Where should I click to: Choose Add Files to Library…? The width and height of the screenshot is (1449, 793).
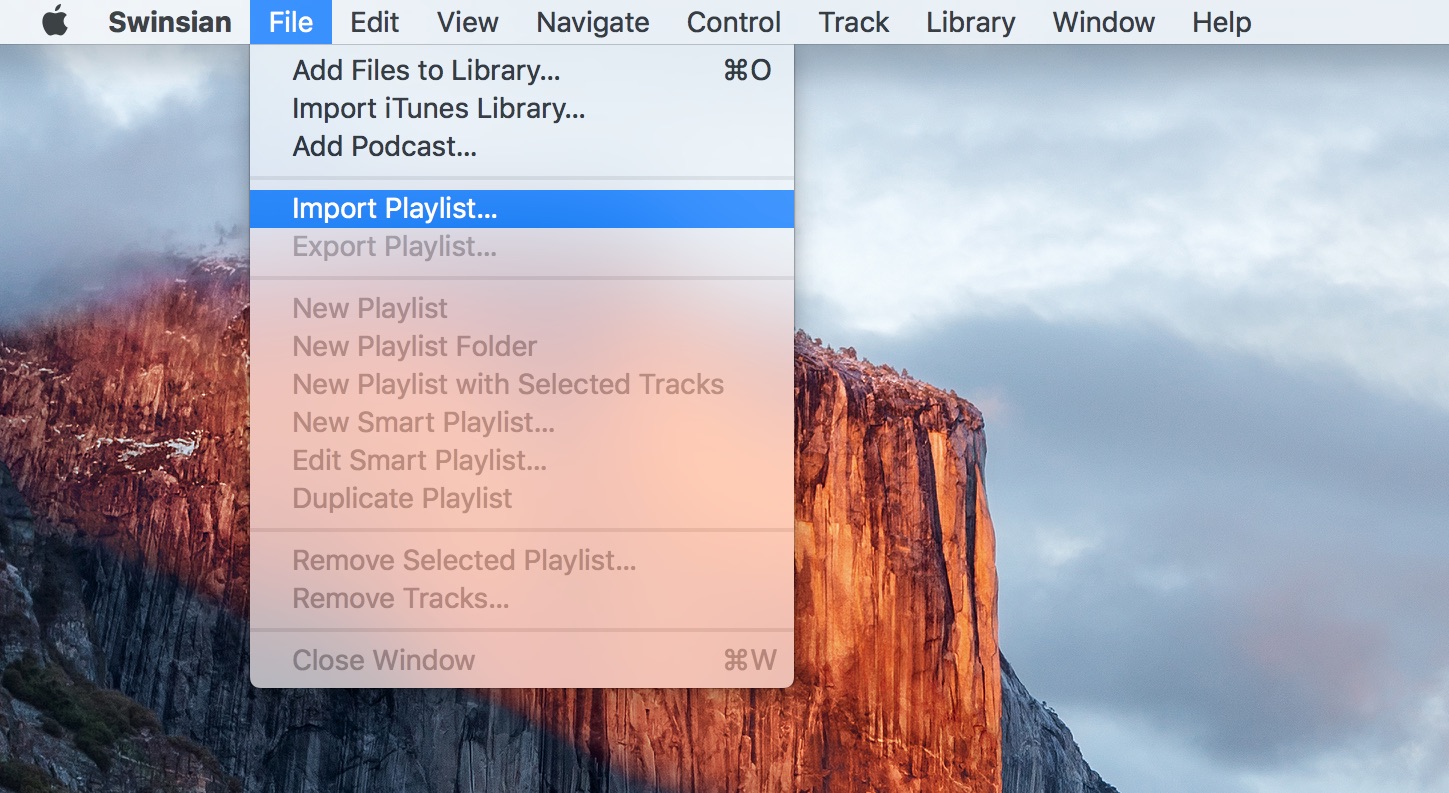coord(522,70)
